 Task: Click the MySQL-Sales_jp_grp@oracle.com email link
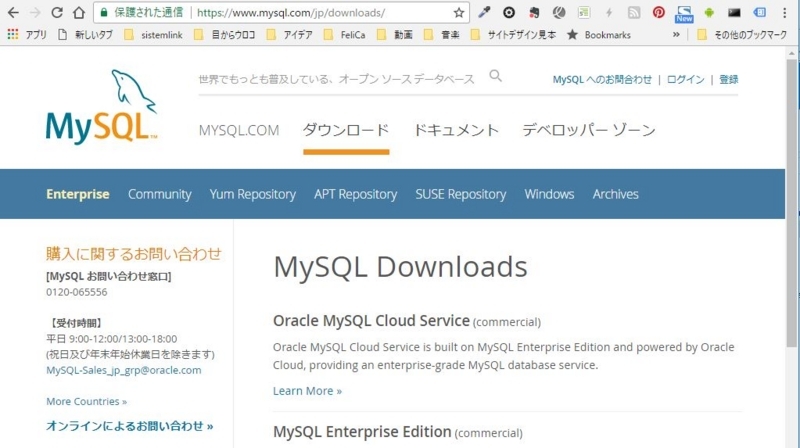coord(123,370)
